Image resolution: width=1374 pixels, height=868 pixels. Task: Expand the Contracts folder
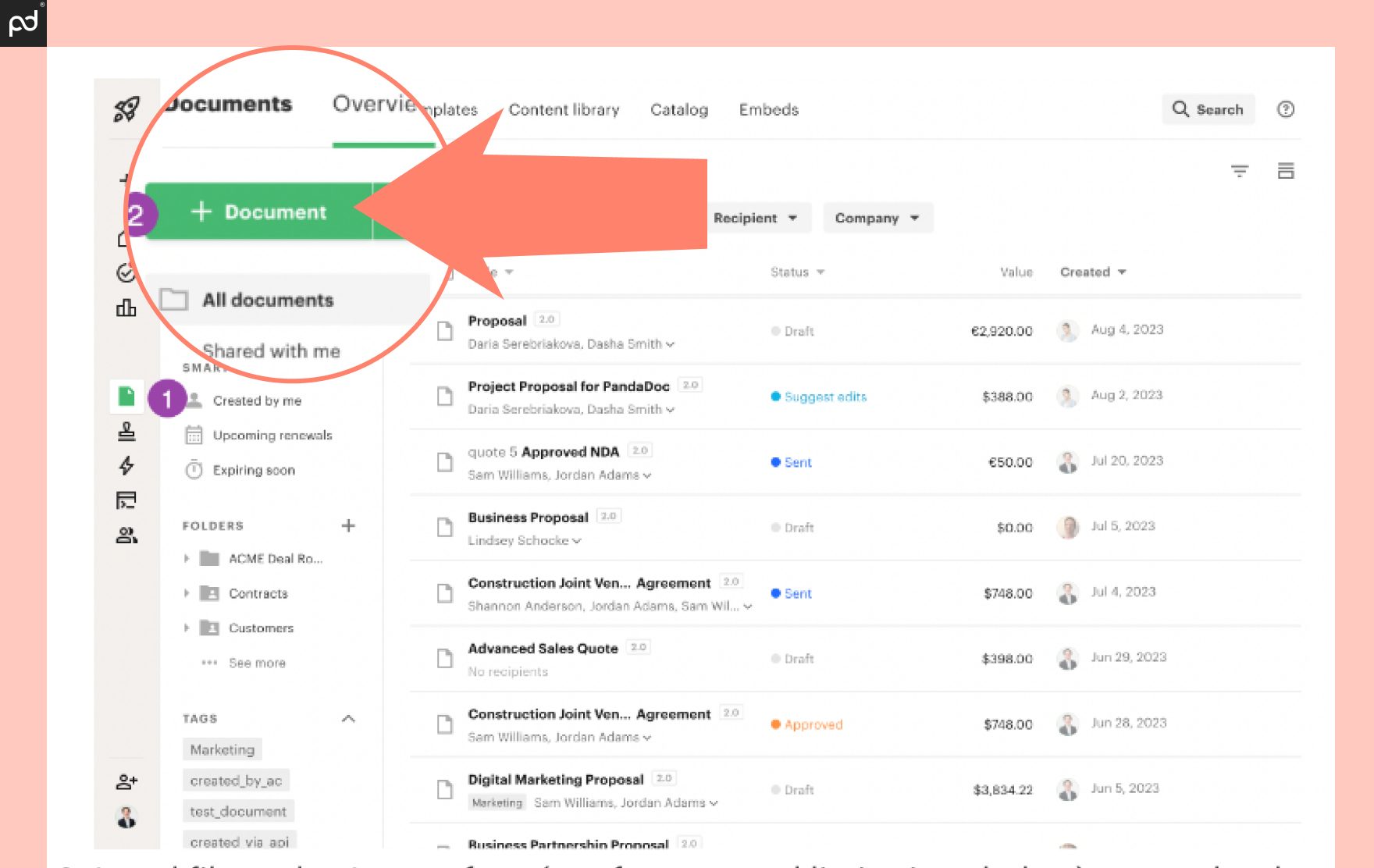point(187,593)
